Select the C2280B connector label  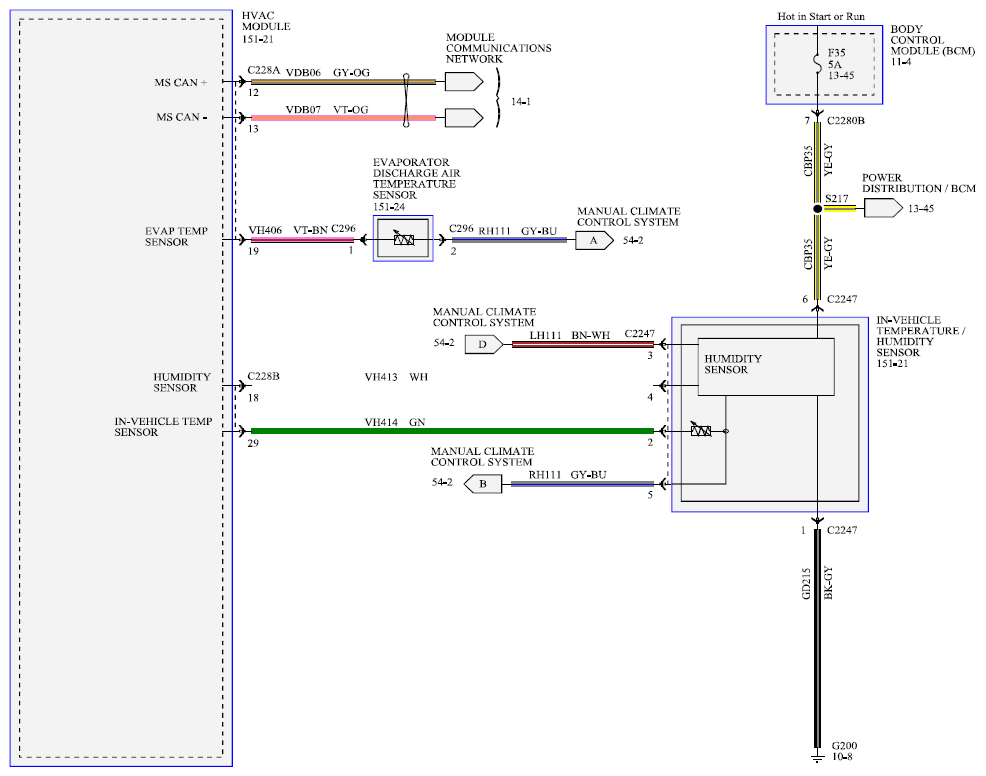(x=846, y=120)
